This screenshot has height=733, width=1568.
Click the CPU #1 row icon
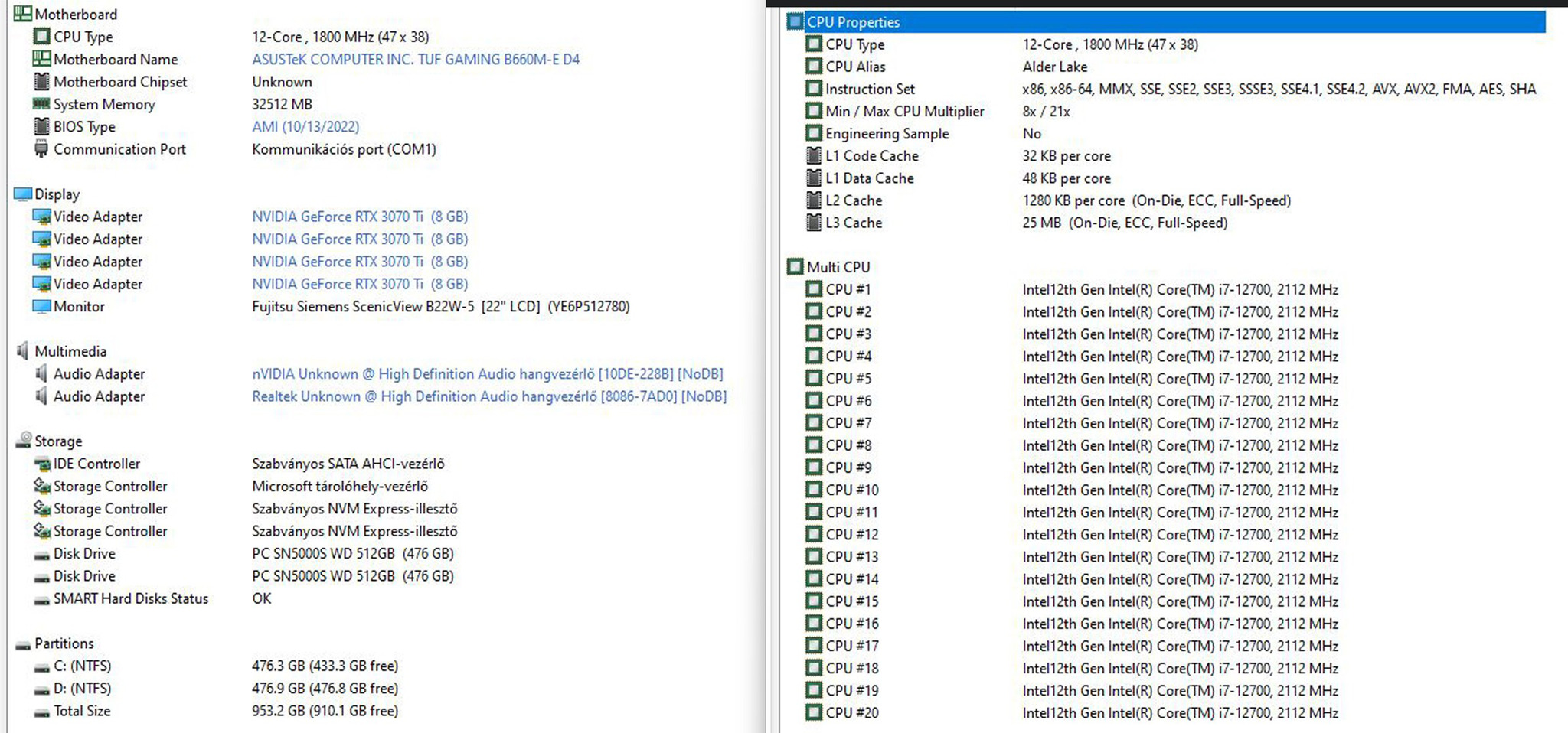[814, 289]
